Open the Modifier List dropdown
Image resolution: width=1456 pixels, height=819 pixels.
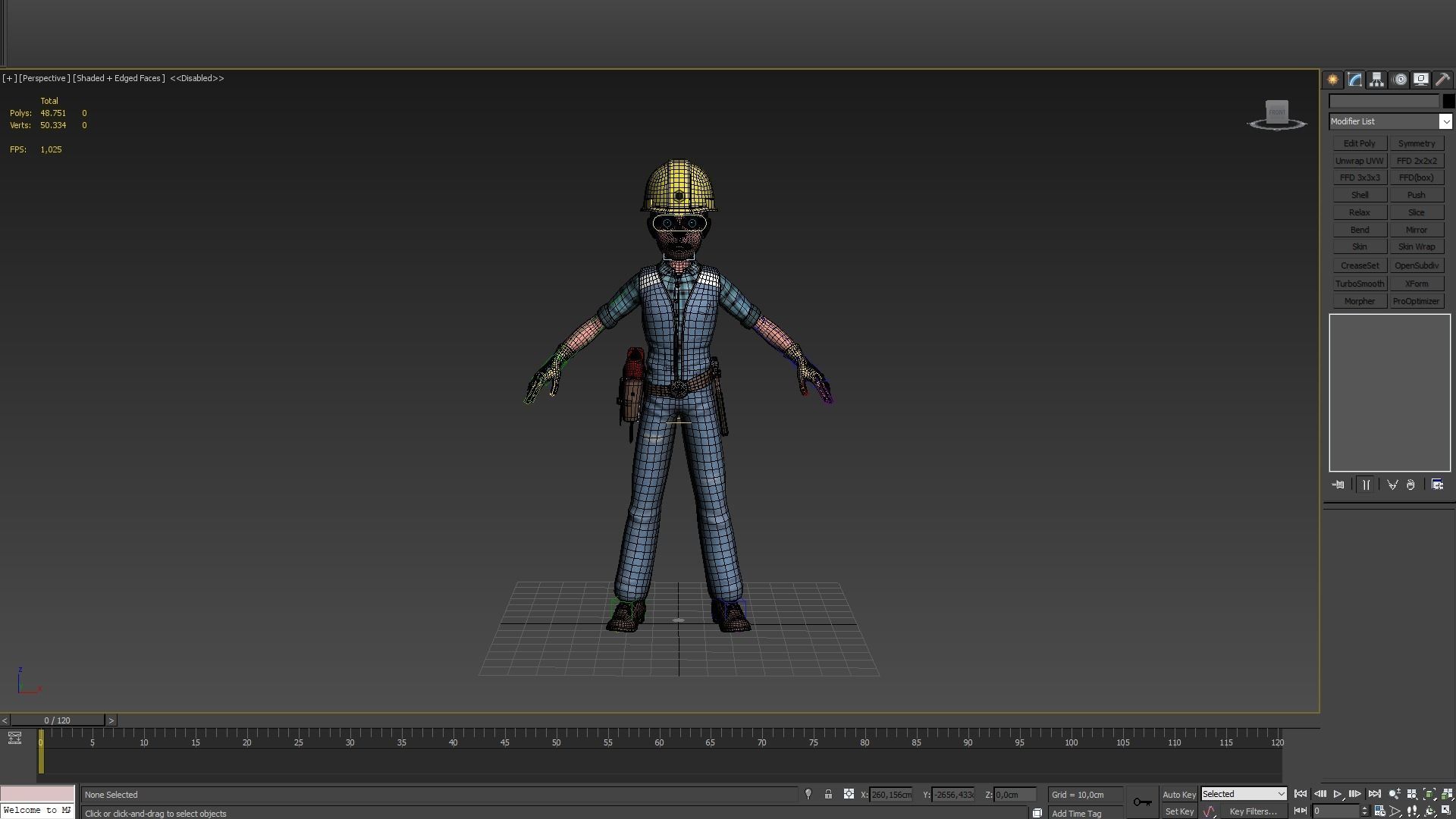coord(1390,121)
